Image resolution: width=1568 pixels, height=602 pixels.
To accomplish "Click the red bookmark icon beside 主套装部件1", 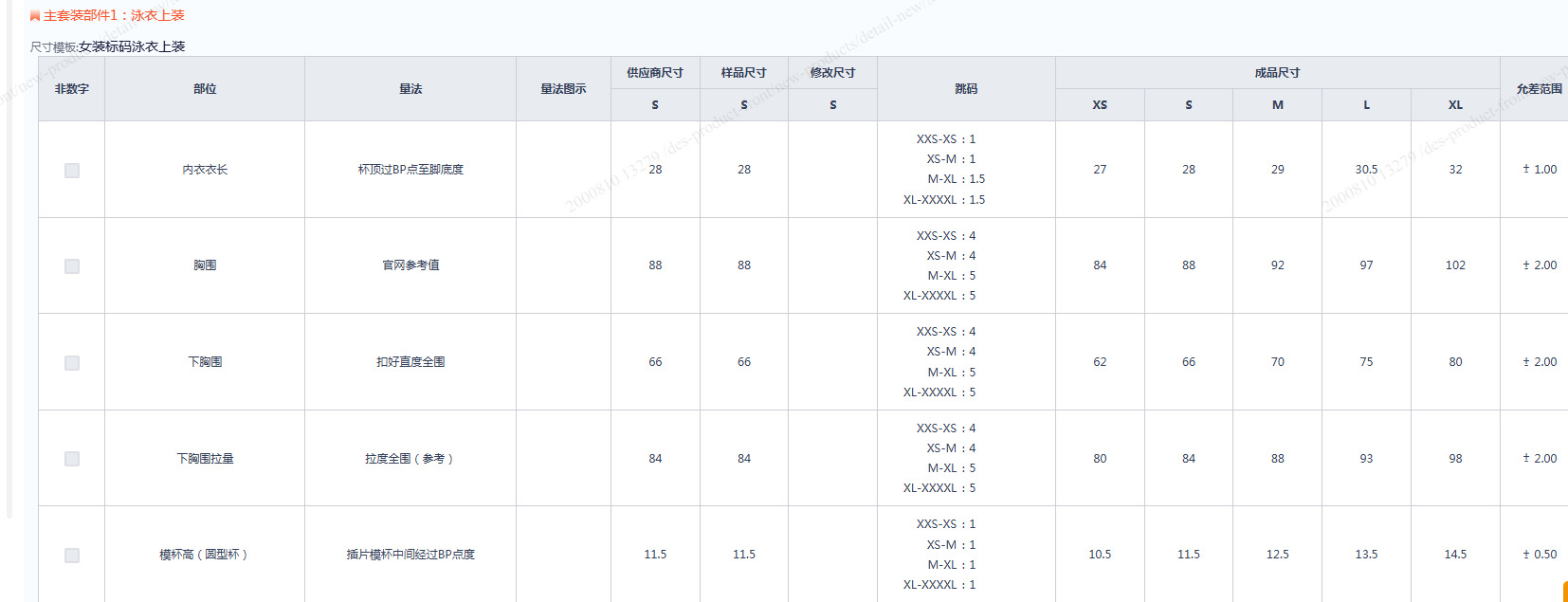I will [35, 16].
